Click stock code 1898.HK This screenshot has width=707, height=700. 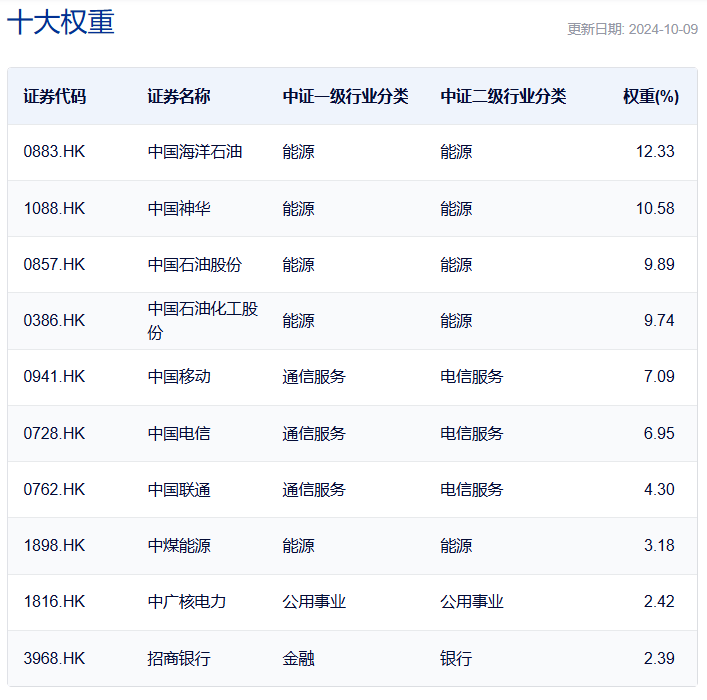click(55, 545)
